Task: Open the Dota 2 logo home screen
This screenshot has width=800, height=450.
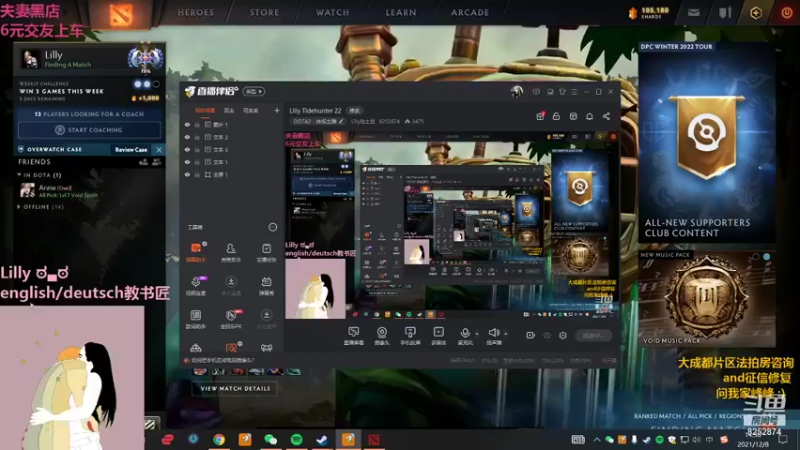Action: coord(121,14)
